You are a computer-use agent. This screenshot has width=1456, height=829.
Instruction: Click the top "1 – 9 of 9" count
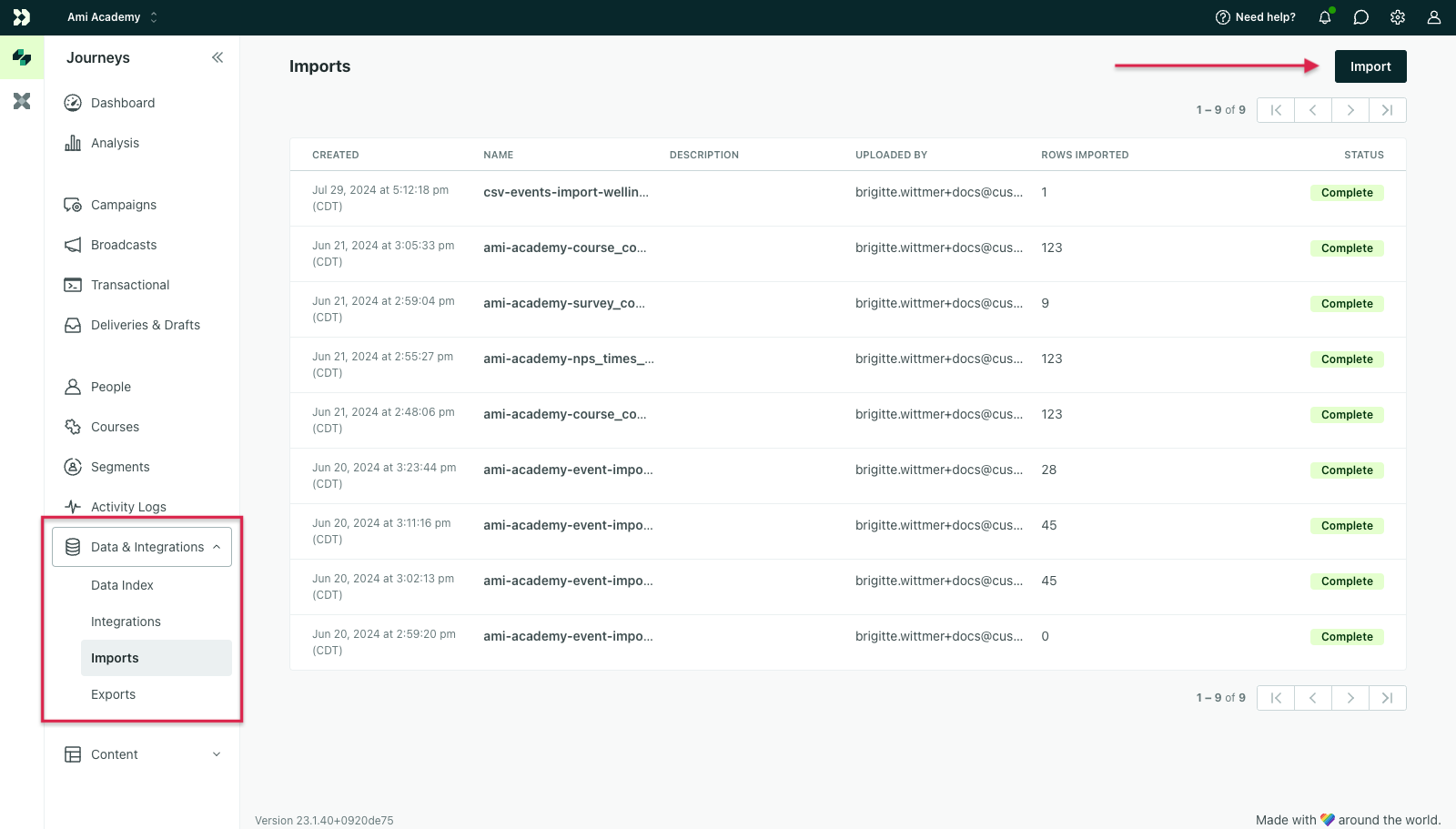click(1220, 110)
